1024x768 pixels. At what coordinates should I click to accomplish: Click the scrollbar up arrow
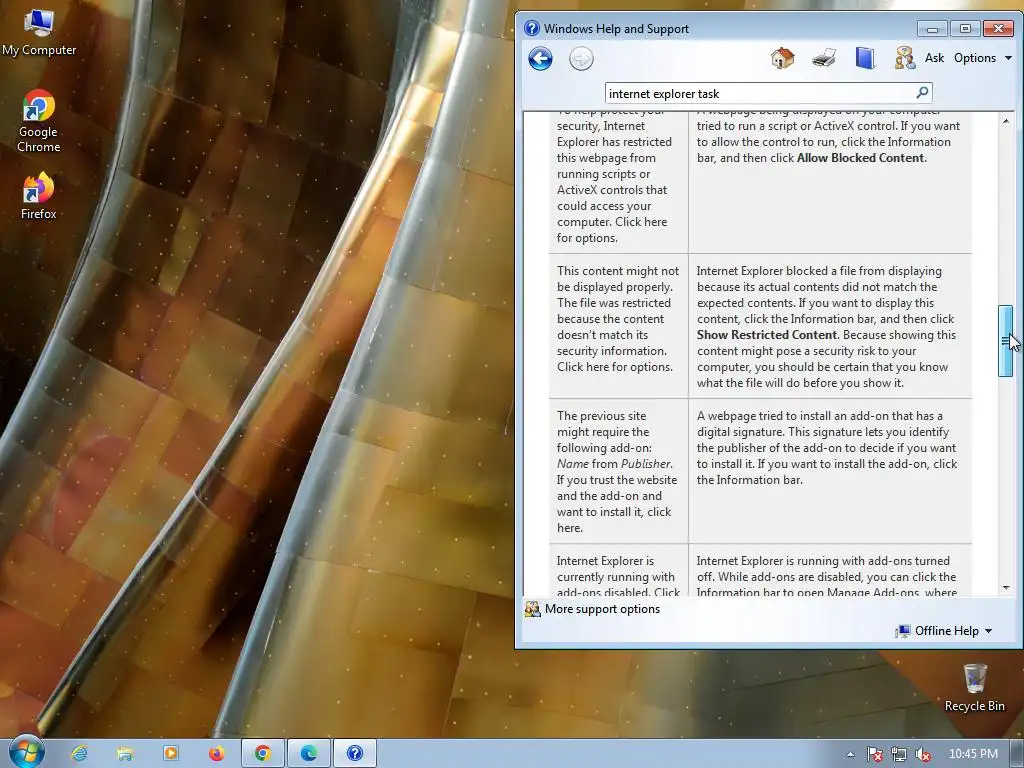point(1006,121)
